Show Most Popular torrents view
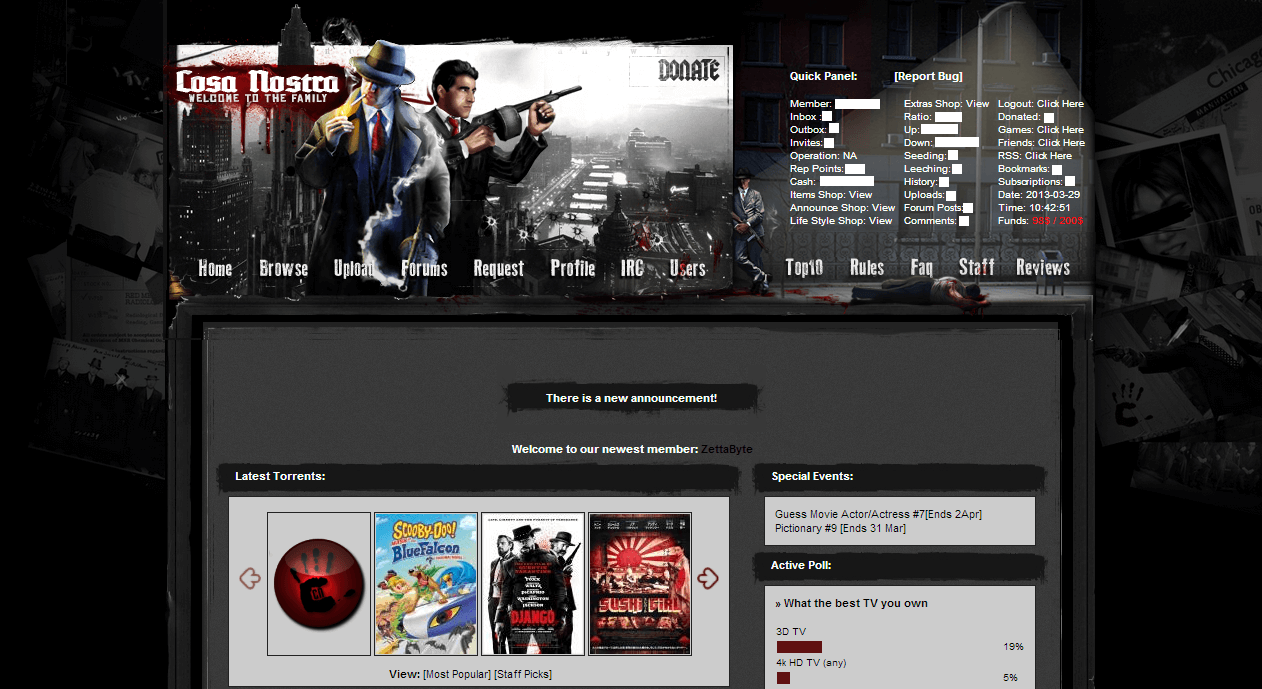The image size is (1262, 689). [x=456, y=675]
